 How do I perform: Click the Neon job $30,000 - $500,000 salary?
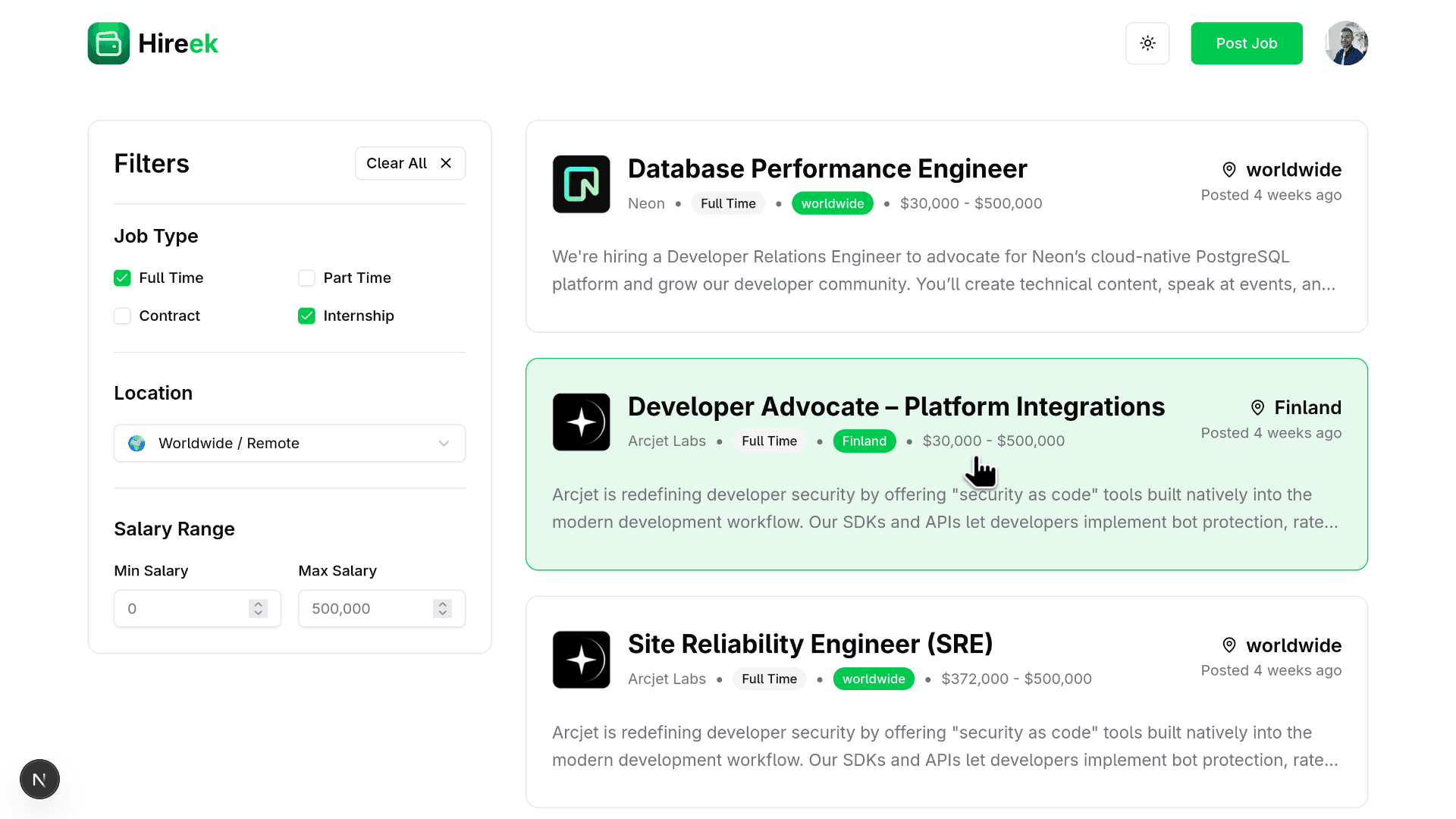(x=971, y=203)
